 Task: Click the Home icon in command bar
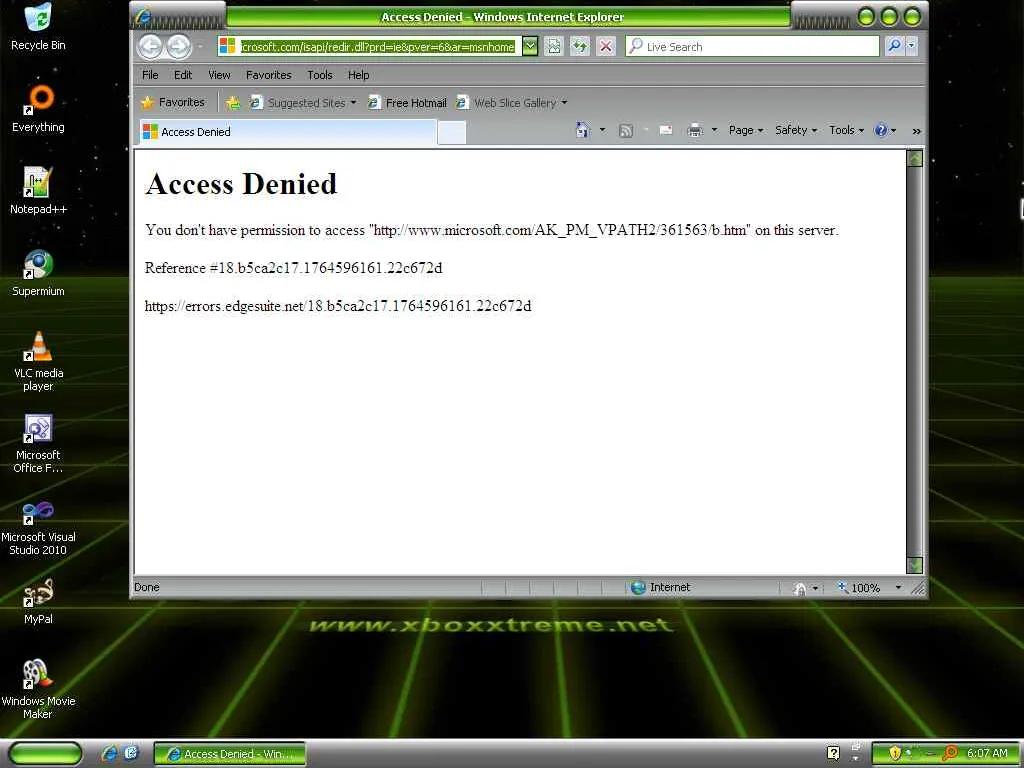coord(583,130)
